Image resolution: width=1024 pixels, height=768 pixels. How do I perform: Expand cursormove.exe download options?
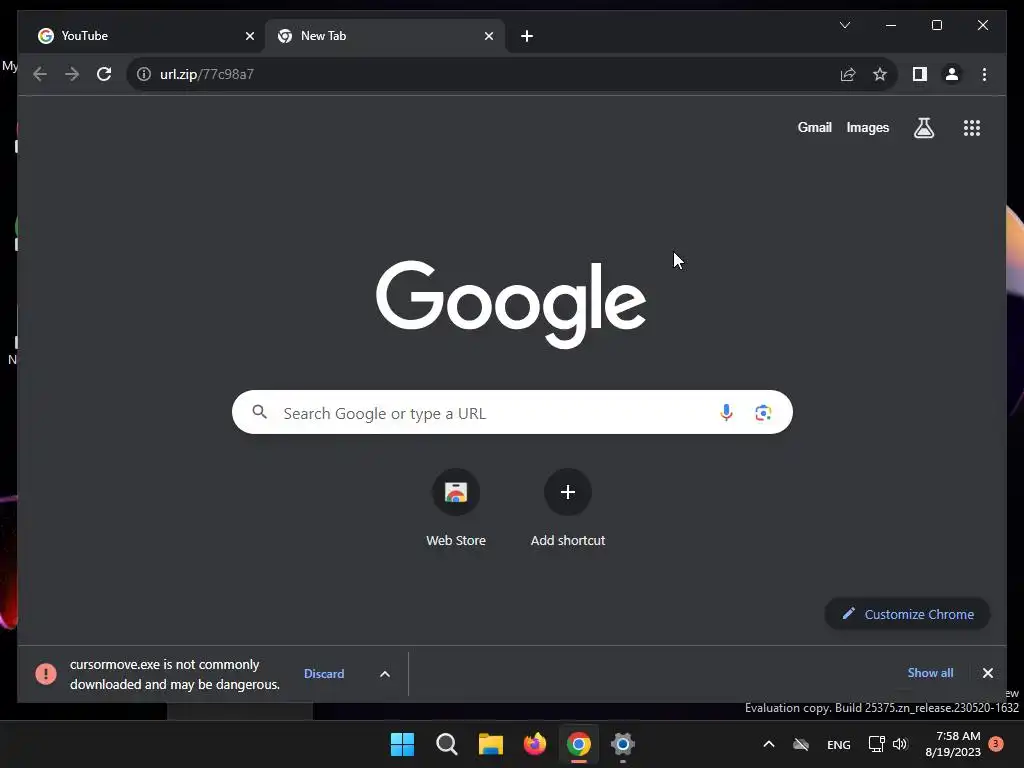pyautogui.click(x=385, y=674)
